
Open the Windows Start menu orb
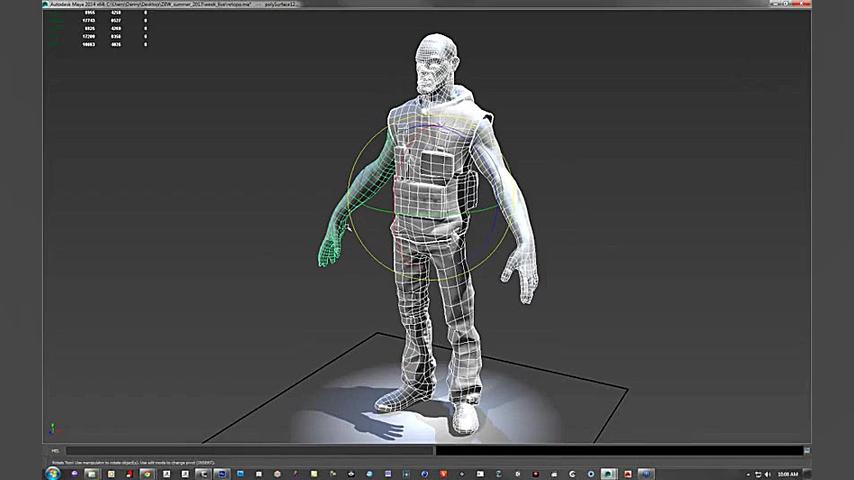(53, 473)
